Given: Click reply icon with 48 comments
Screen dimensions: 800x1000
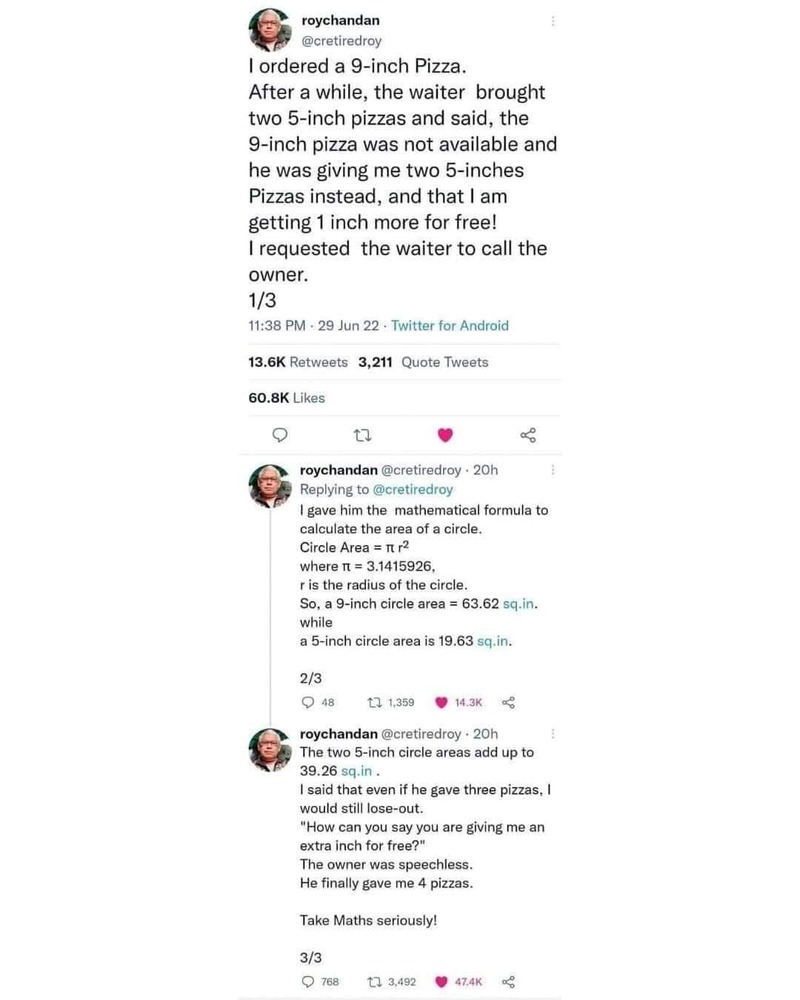Looking at the screenshot, I should click(308, 703).
